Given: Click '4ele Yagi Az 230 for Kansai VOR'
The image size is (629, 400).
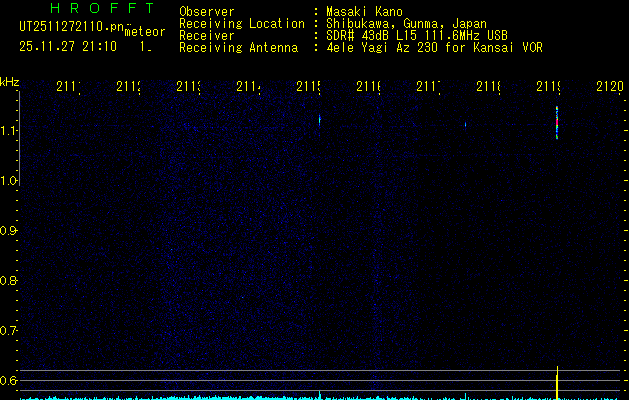Looking at the screenshot, I should (434, 48).
